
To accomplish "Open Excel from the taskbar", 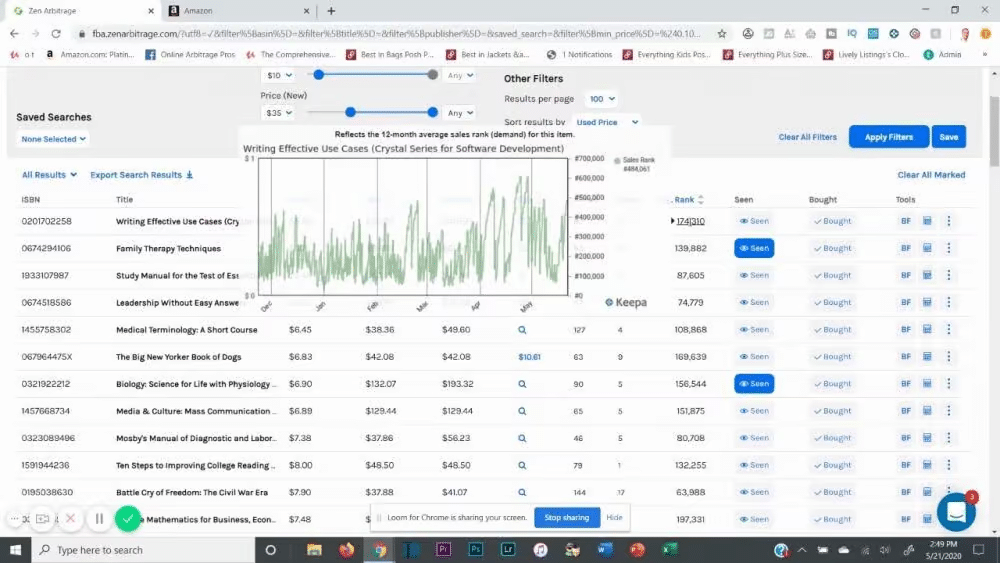I will pyautogui.click(x=670, y=550).
